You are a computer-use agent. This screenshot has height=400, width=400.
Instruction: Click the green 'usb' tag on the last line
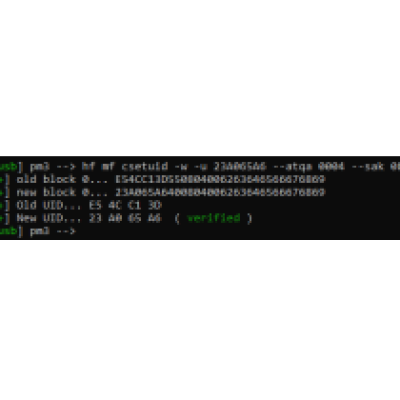point(8,231)
